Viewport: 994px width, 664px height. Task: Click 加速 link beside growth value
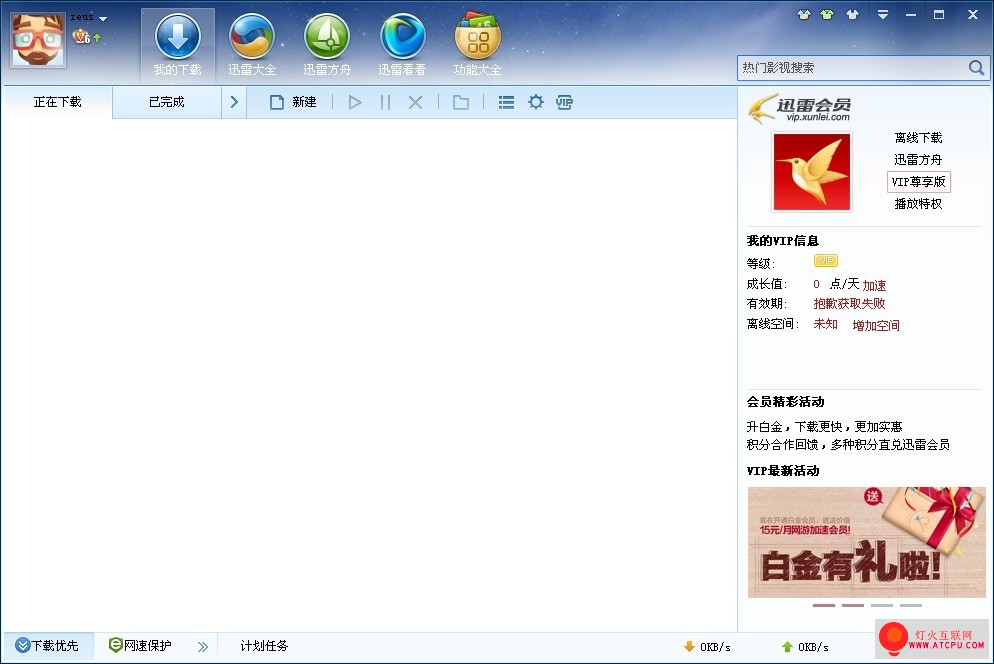point(874,285)
